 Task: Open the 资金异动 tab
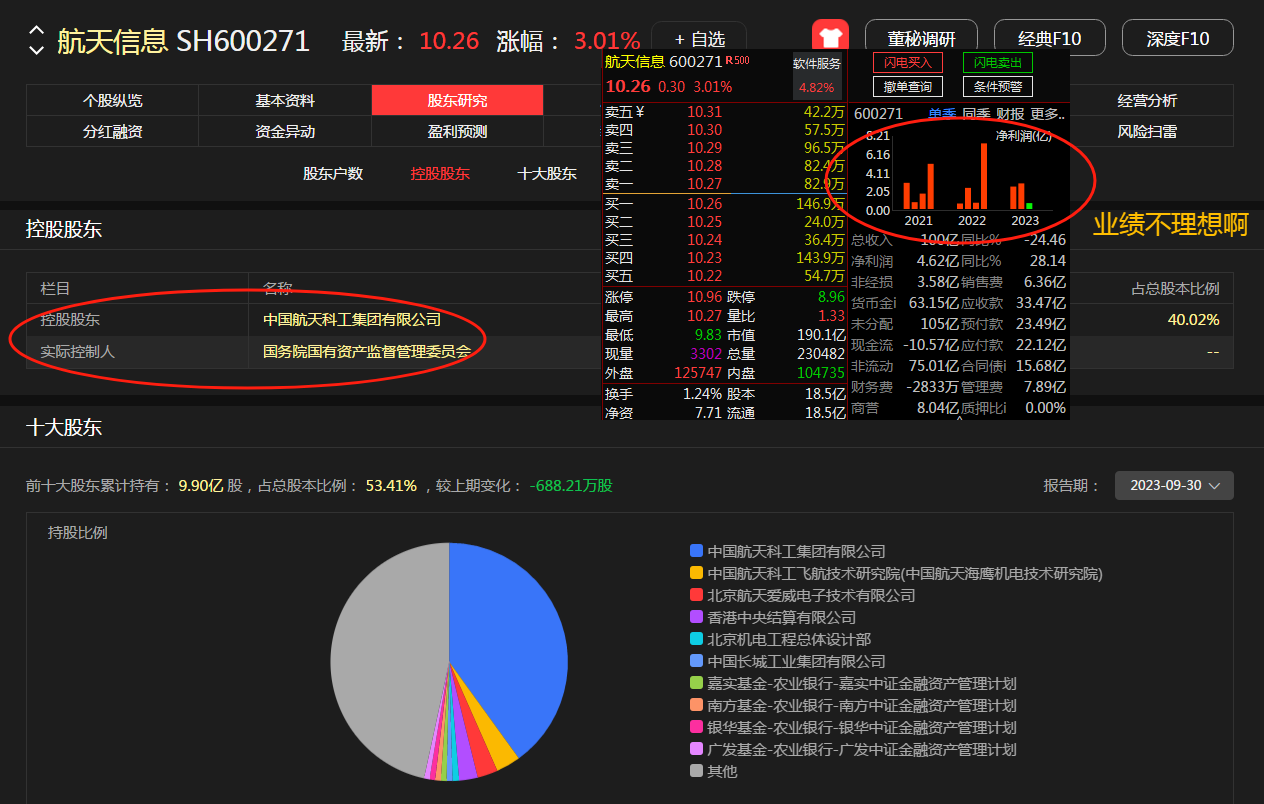[x=285, y=131]
